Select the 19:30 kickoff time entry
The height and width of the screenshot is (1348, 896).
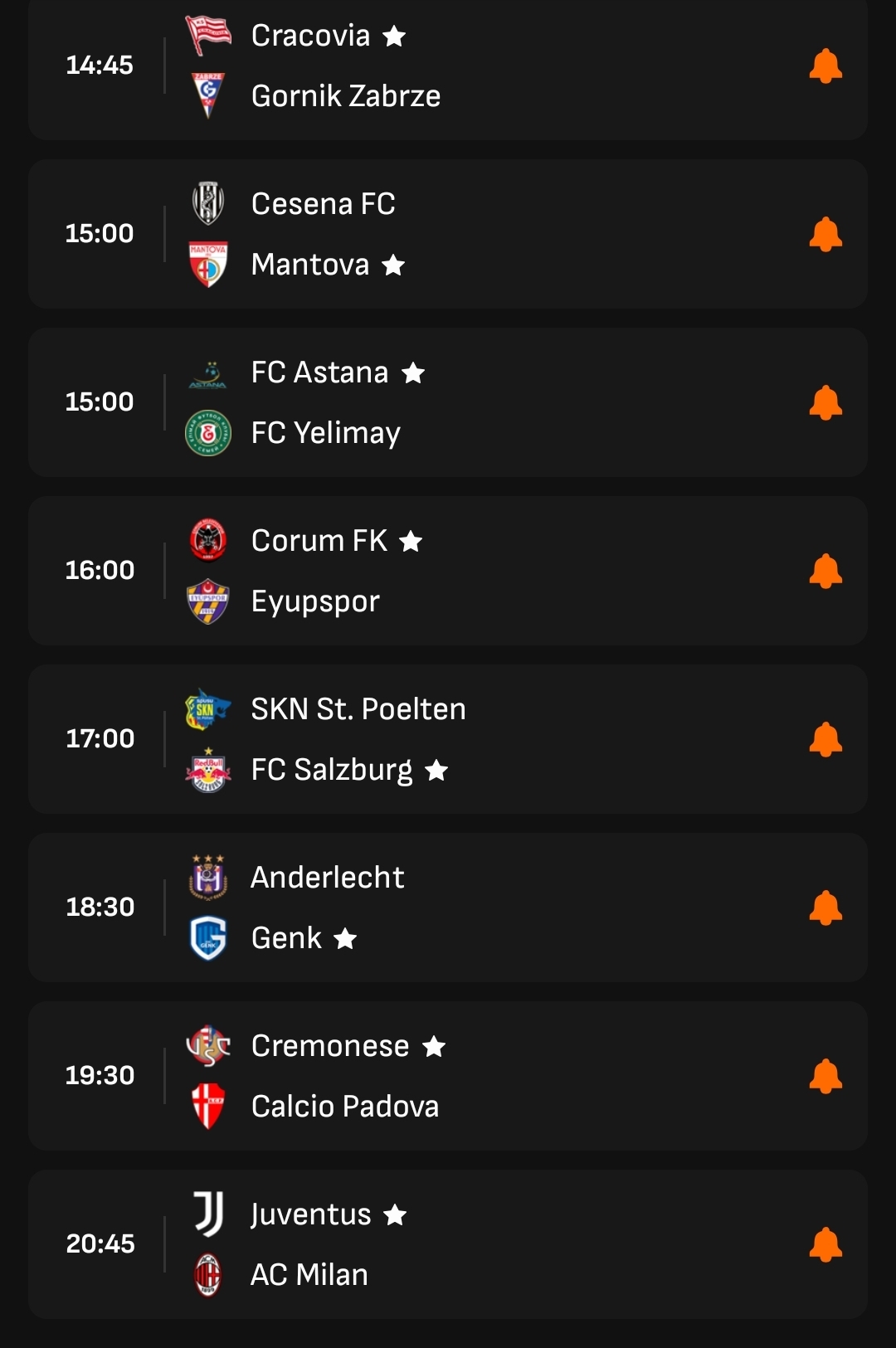(100, 1076)
